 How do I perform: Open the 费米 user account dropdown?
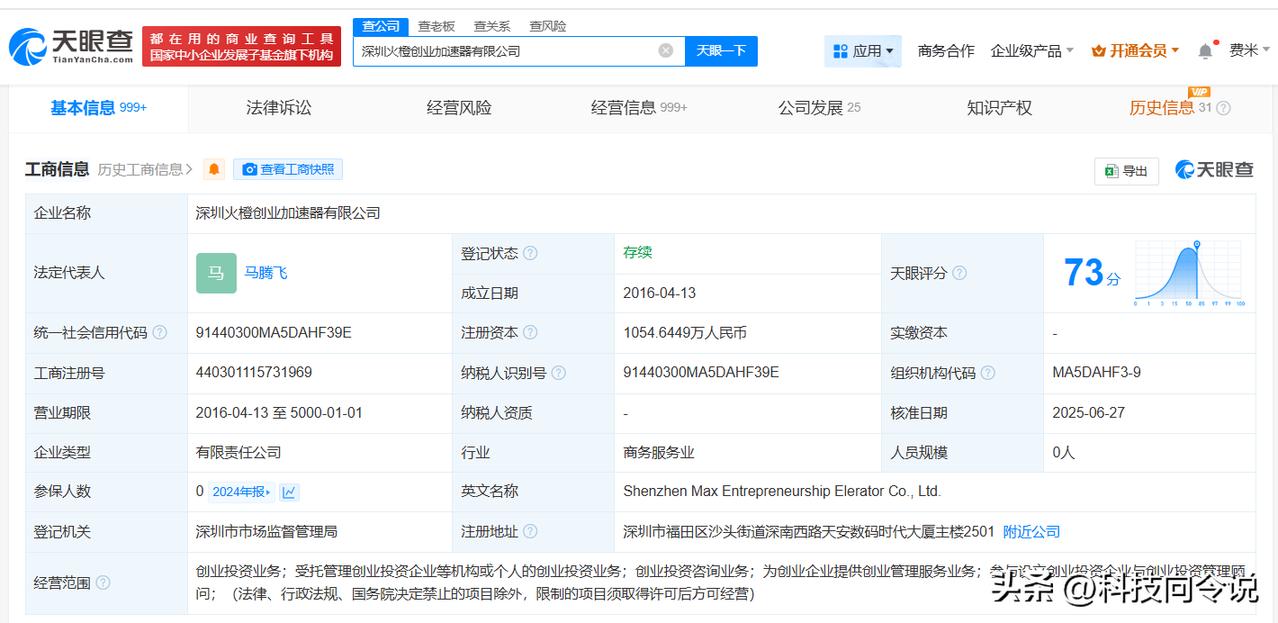(x=1249, y=51)
